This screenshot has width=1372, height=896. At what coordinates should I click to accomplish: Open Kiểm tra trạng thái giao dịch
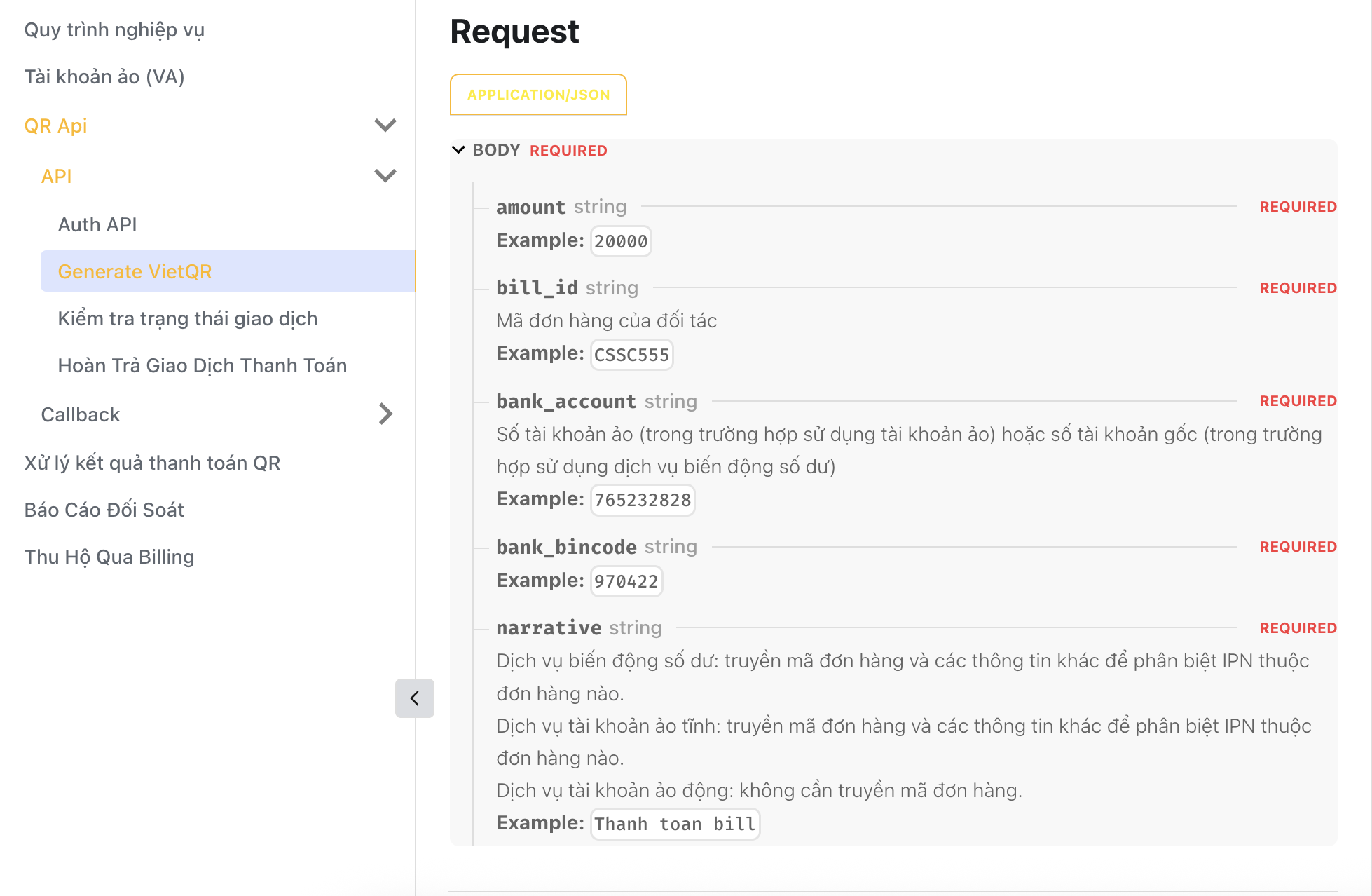[187, 318]
